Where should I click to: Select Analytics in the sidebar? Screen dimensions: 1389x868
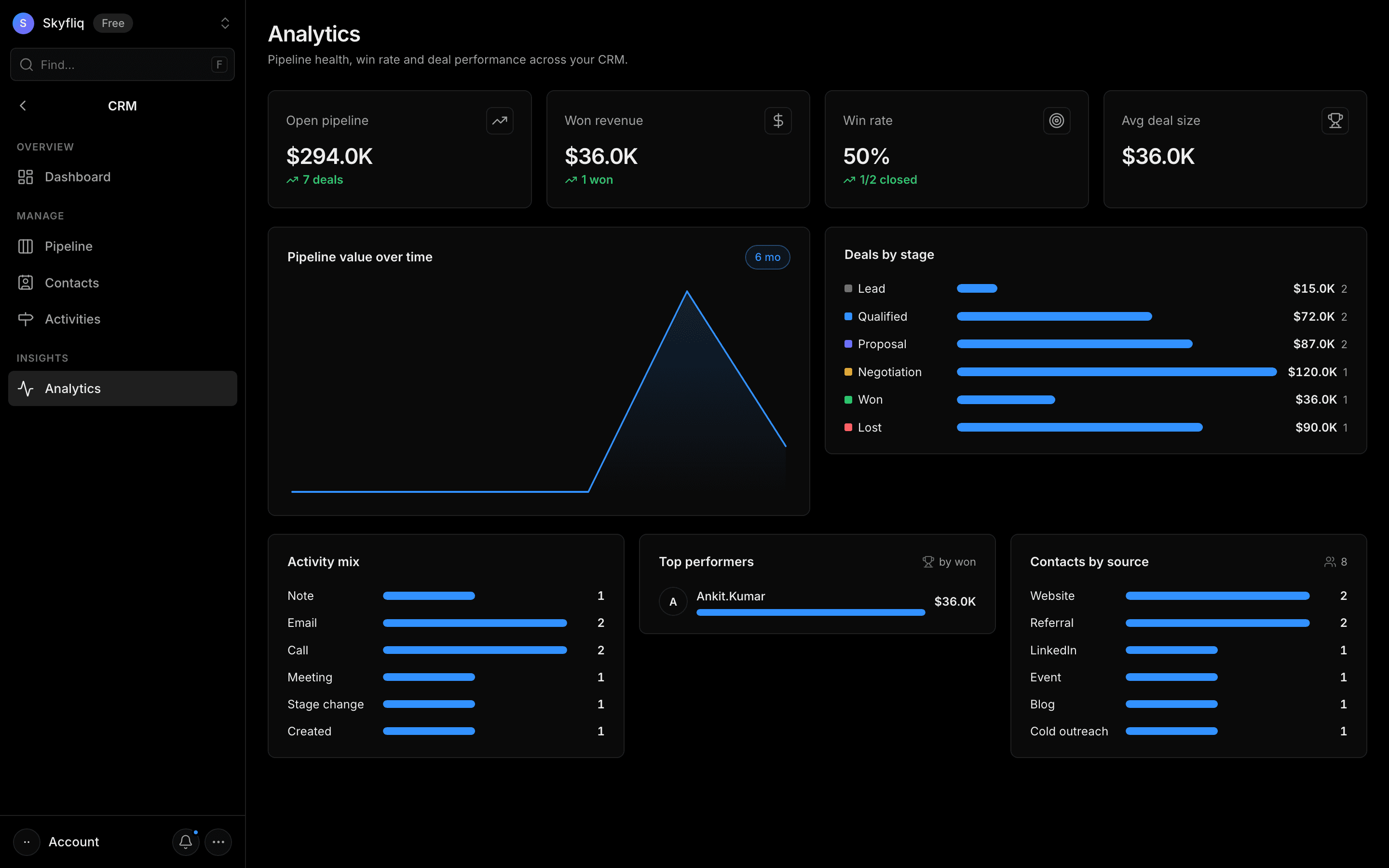(x=122, y=389)
